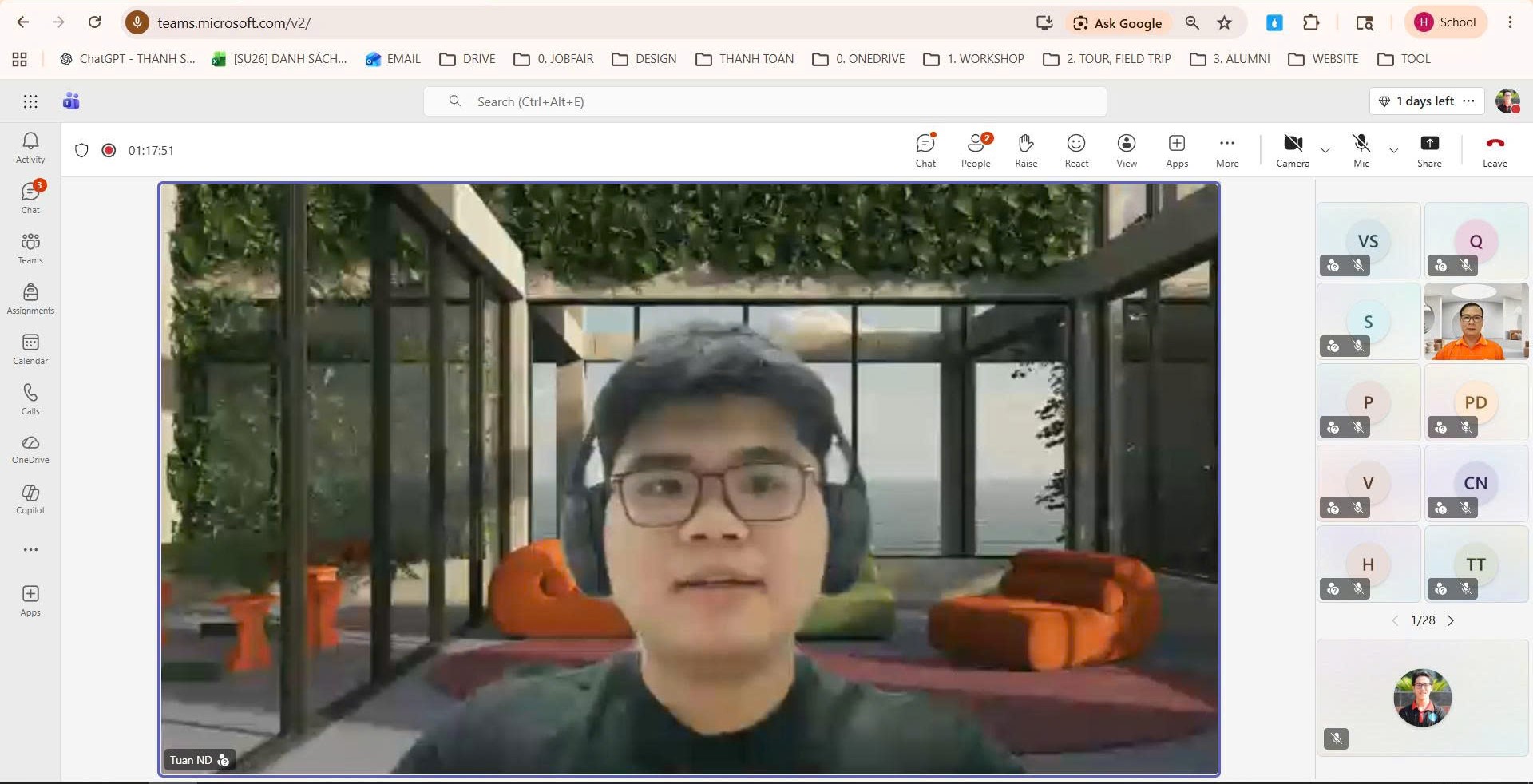
Task: Open the View layout options
Action: point(1127,150)
